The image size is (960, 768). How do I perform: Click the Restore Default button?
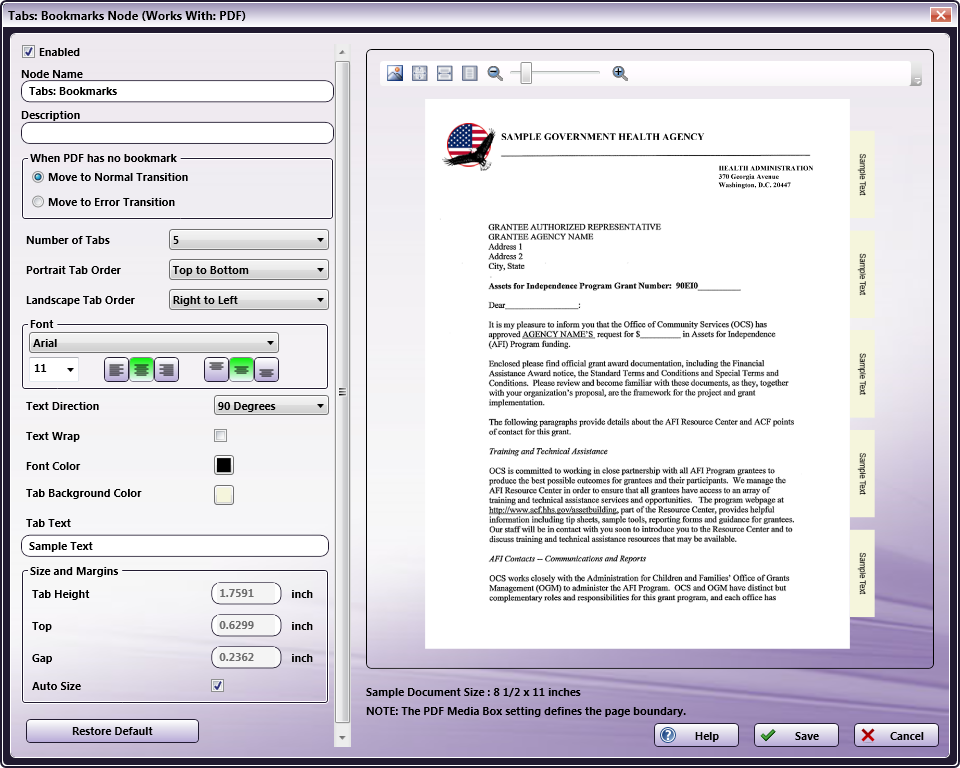coord(112,731)
